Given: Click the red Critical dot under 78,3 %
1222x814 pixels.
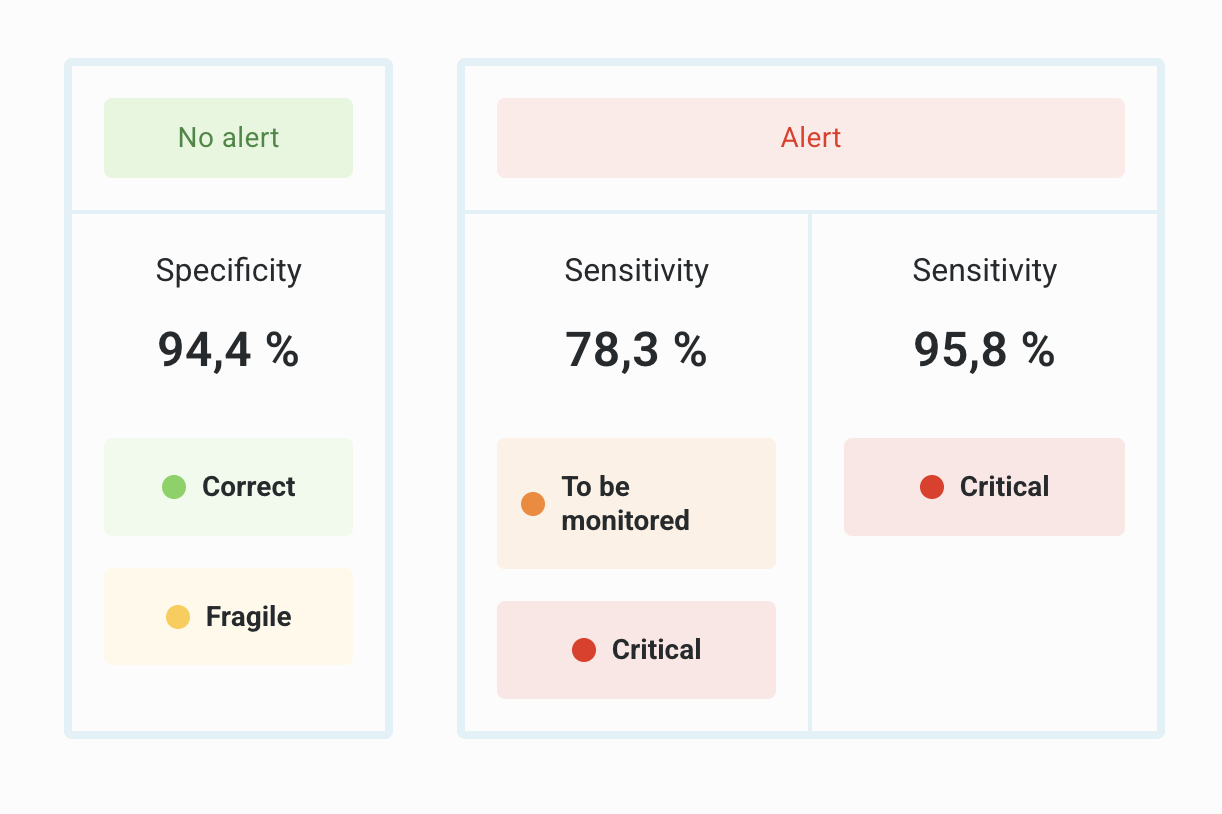Looking at the screenshot, I should click(584, 650).
